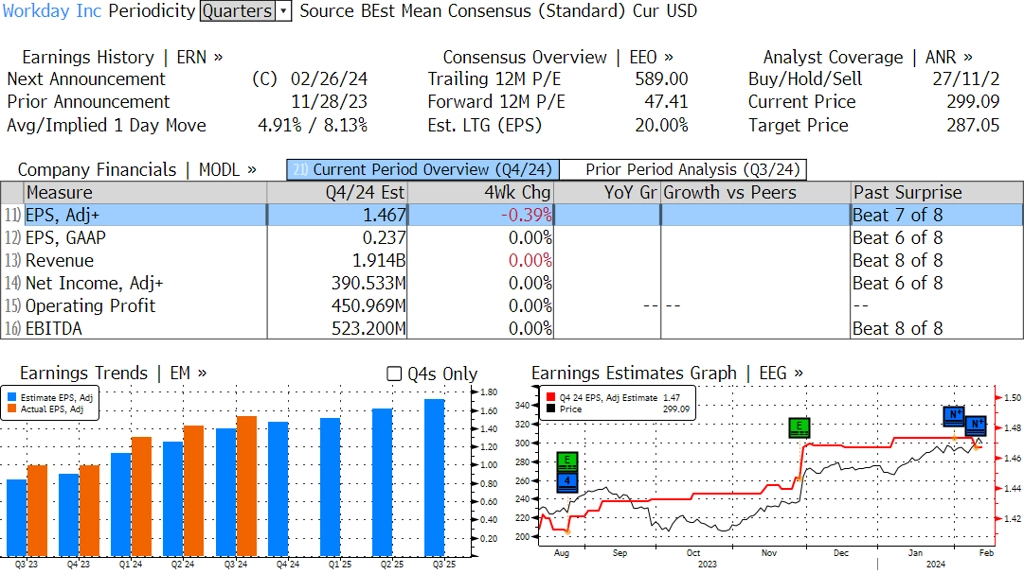Open Analyst Coverage ANR link
1024x574 pixels.
(867, 57)
